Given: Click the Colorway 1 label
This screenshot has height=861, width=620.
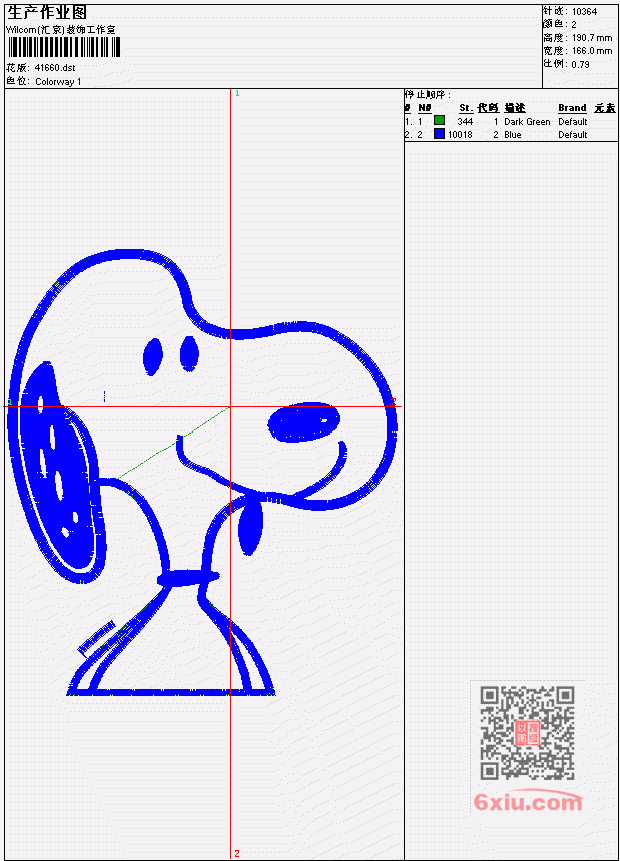Looking at the screenshot, I should pyautogui.click(x=58, y=81).
